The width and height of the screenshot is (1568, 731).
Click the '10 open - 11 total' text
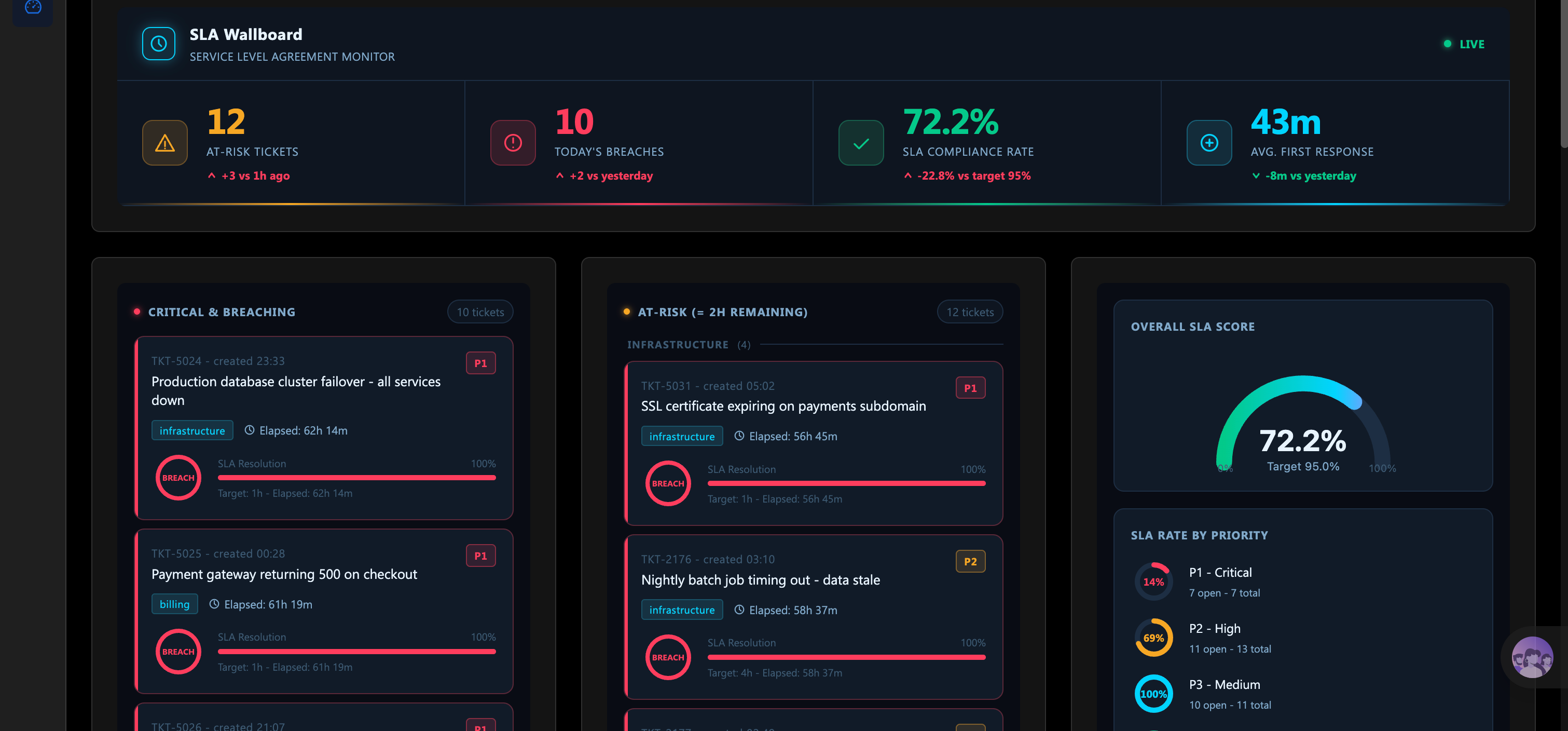(1230, 705)
